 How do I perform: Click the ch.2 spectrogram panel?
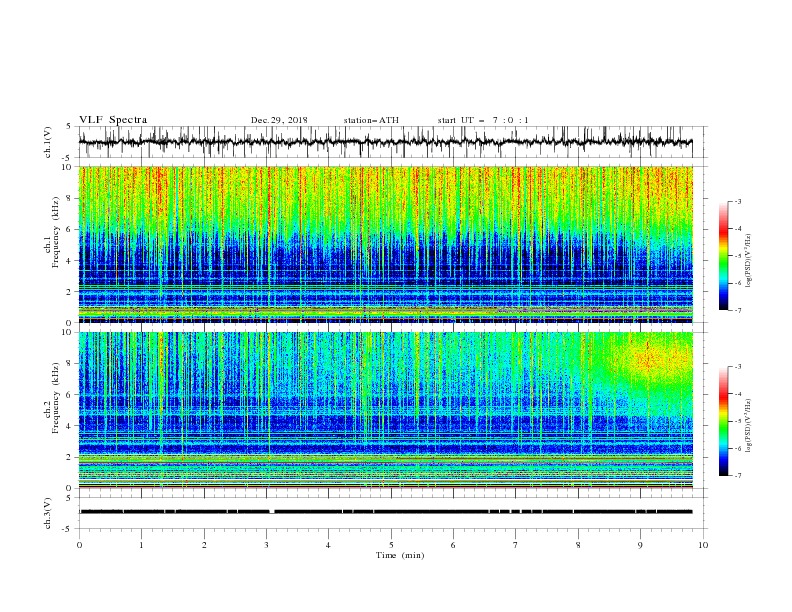[x=385, y=410]
